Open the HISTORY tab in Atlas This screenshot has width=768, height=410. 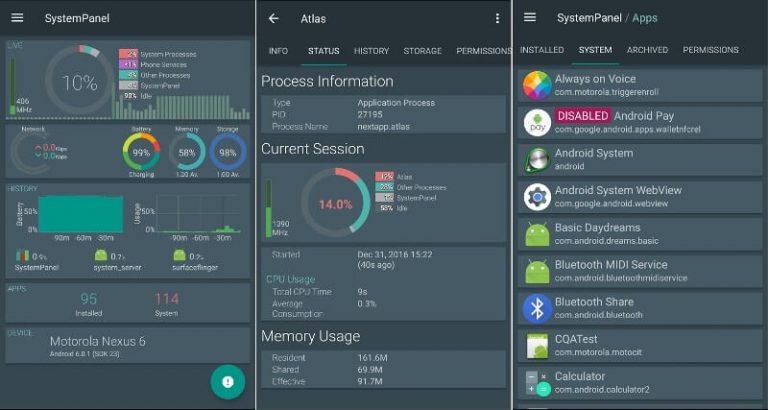point(371,51)
